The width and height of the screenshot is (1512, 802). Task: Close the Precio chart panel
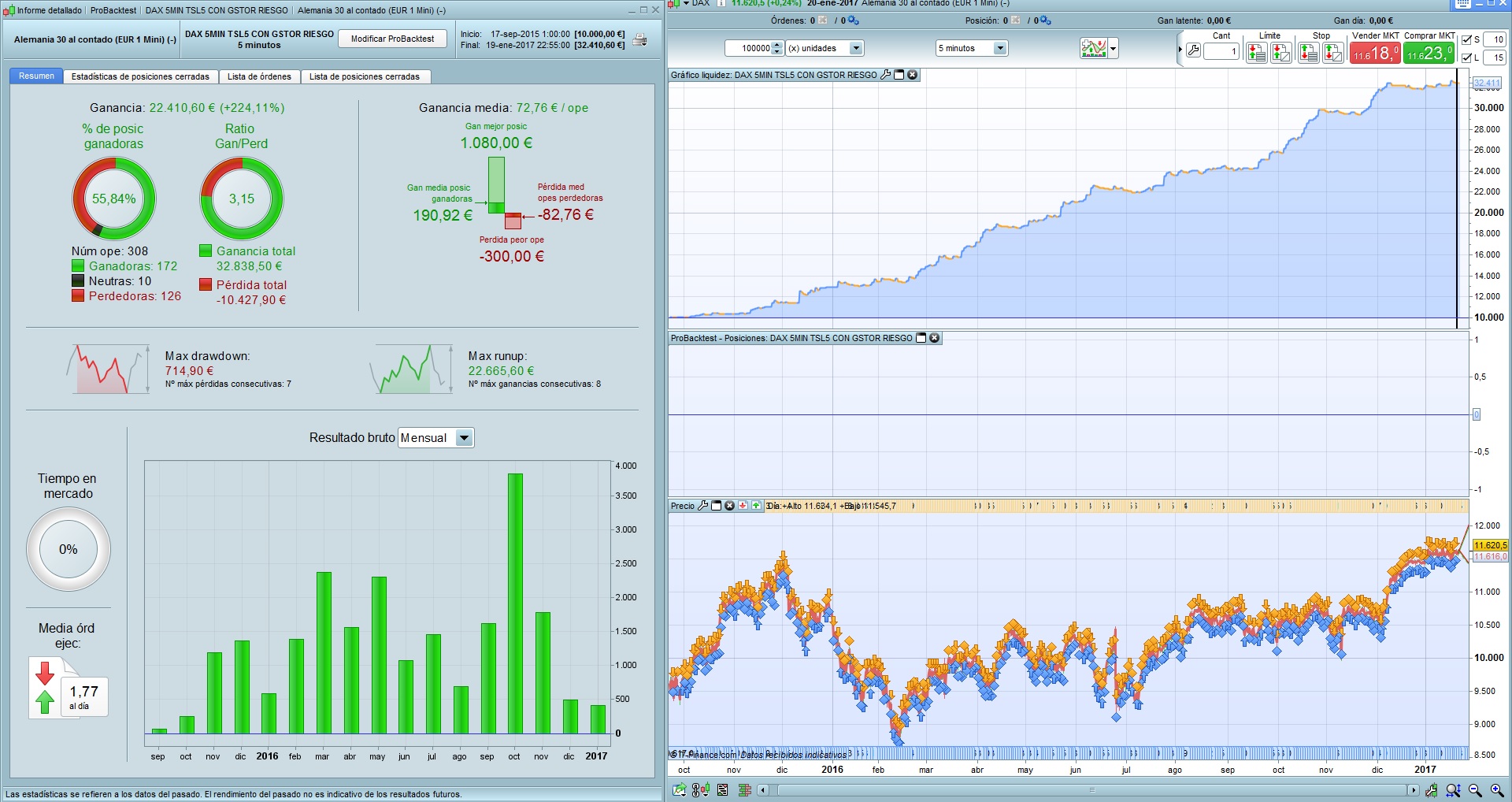(x=729, y=506)
